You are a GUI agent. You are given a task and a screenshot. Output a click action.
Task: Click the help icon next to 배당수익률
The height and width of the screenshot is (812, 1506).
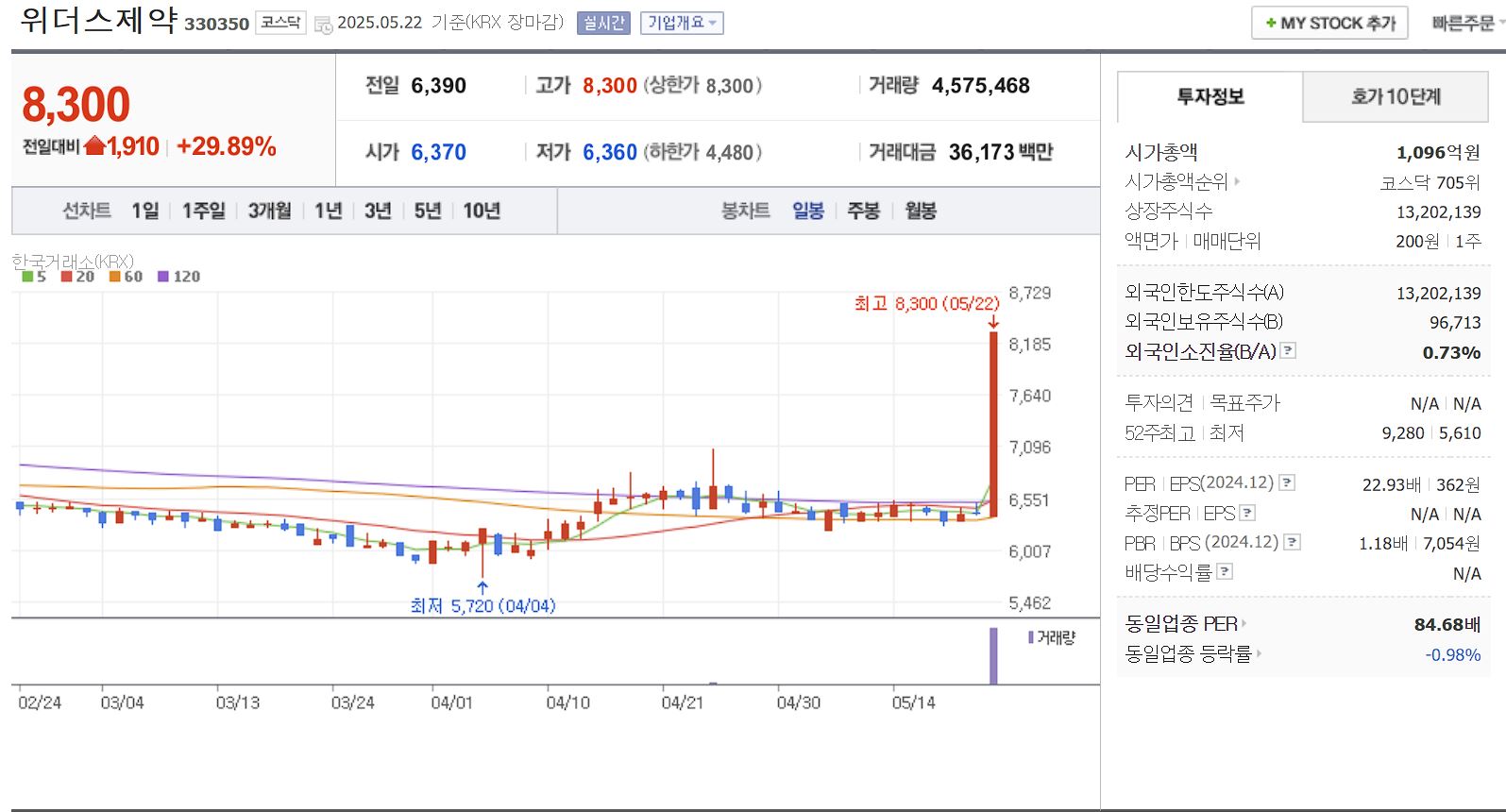[1225, 571]
